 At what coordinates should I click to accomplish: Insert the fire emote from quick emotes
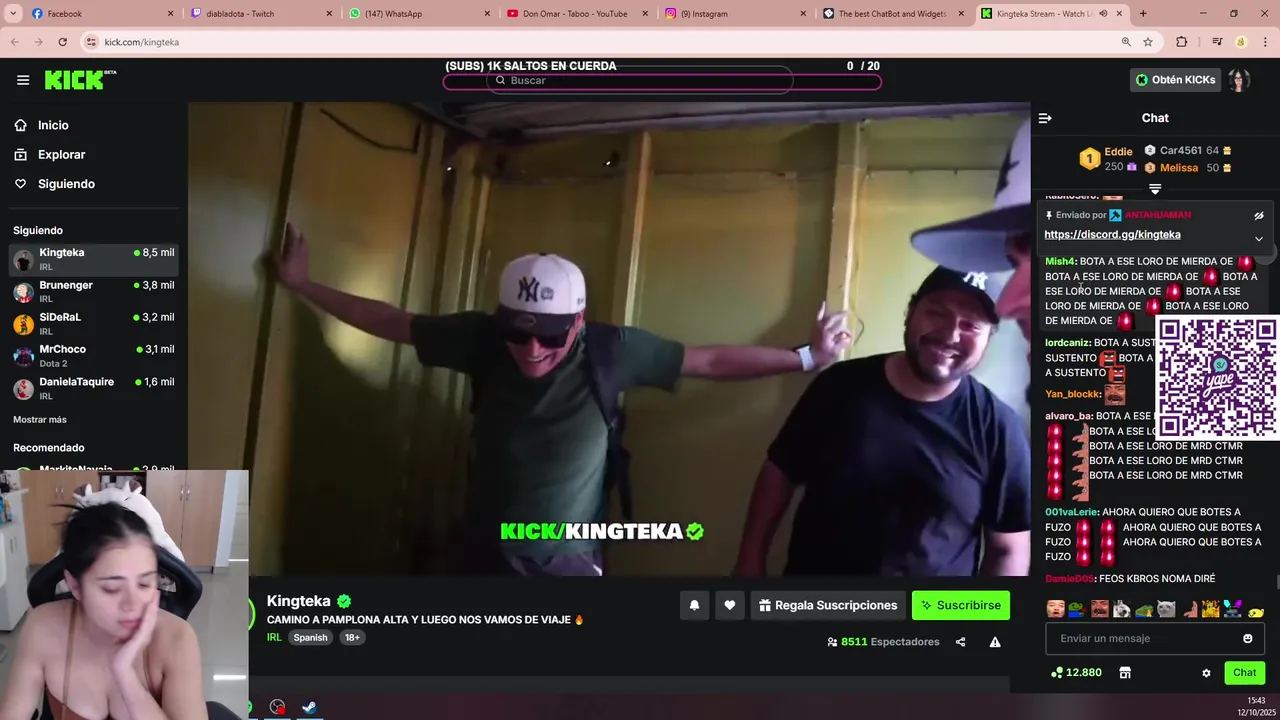coord(1211,609)
